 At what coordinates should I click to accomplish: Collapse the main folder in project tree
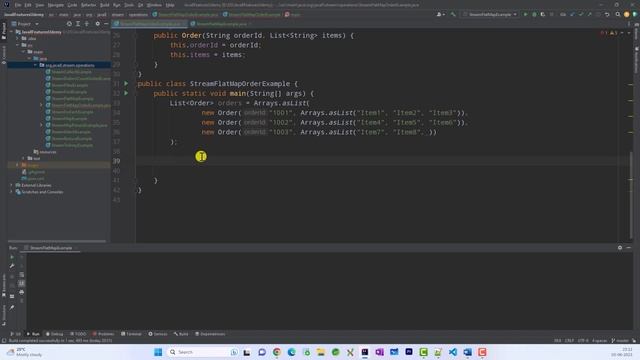coord(24,52)
